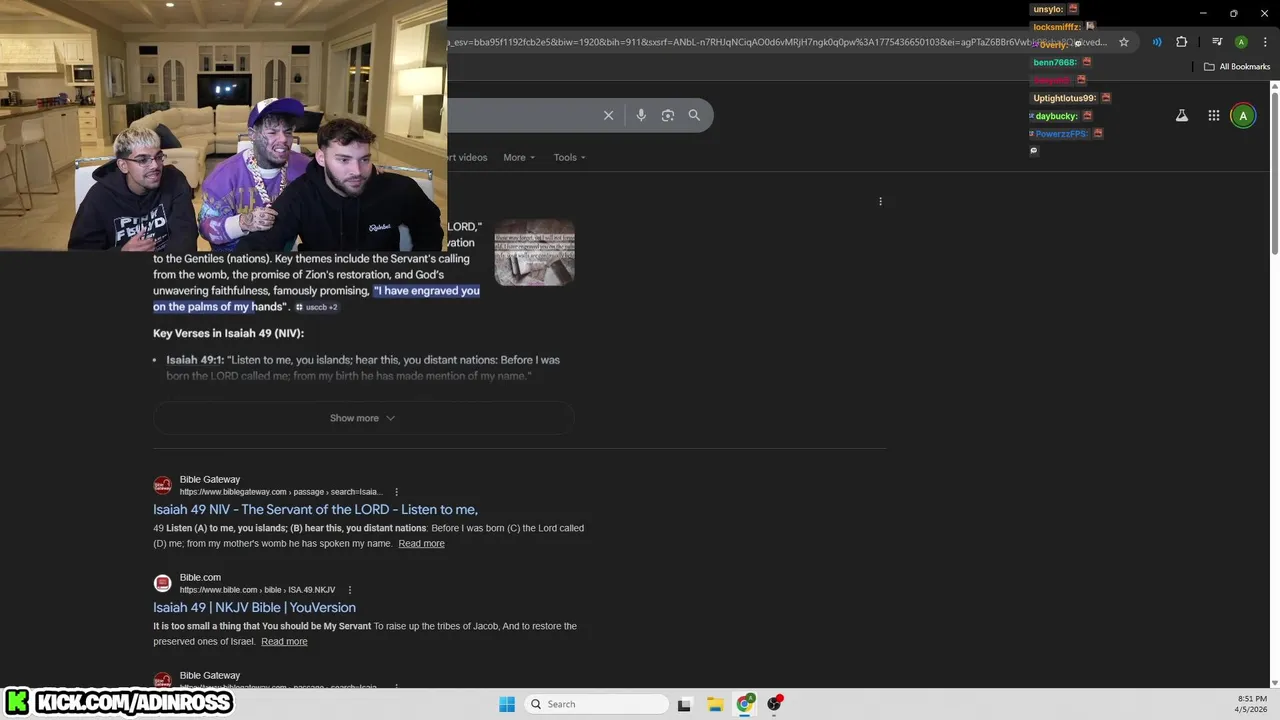This screenshot has height=720, width=1280.
Task: Click the Bible Gateway site favicon
Action: 162,485
